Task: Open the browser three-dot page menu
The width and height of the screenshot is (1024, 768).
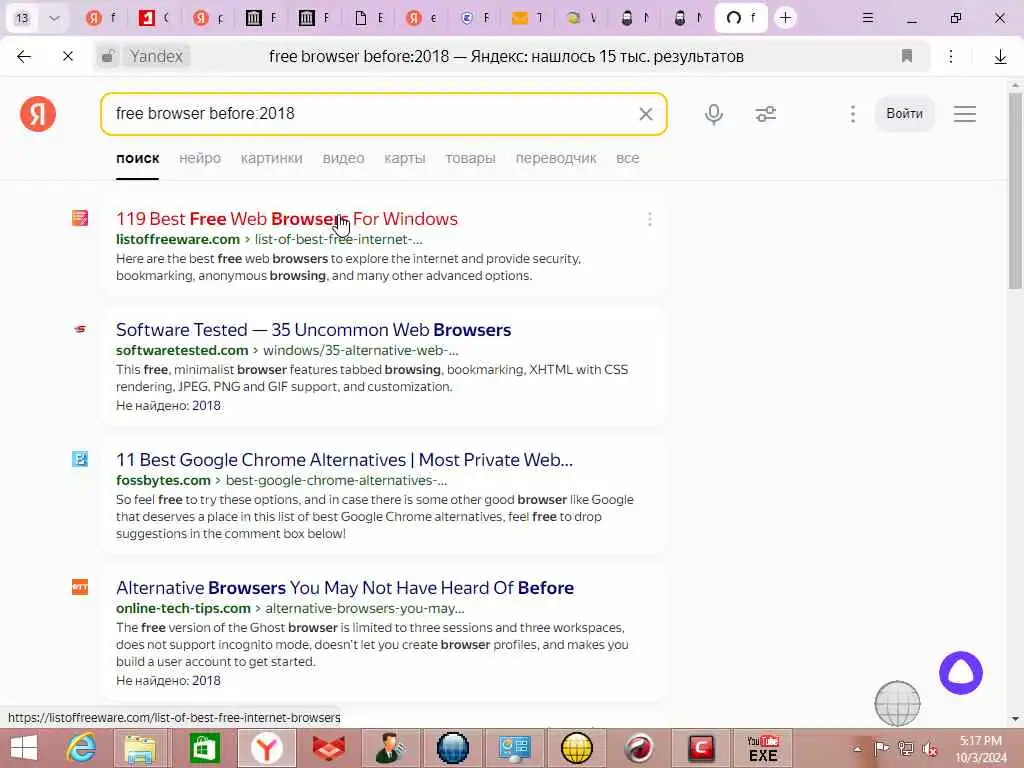Action: tap(951, 57)
